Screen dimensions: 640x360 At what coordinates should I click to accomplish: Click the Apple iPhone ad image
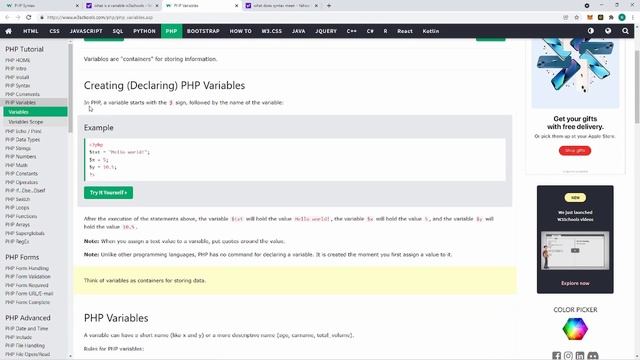pos(575,73)
